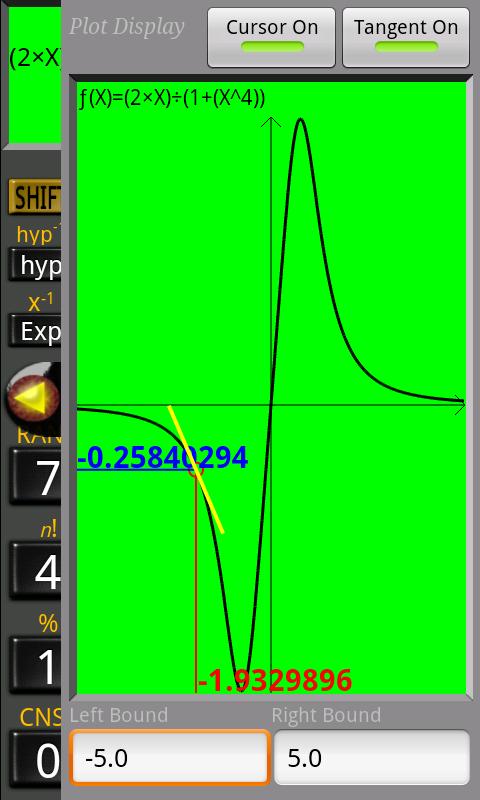Image resolution: width=480 pixels, height=800 pixels.
Task: Tap the number 7 key
Action: click(x=35, y=477)
